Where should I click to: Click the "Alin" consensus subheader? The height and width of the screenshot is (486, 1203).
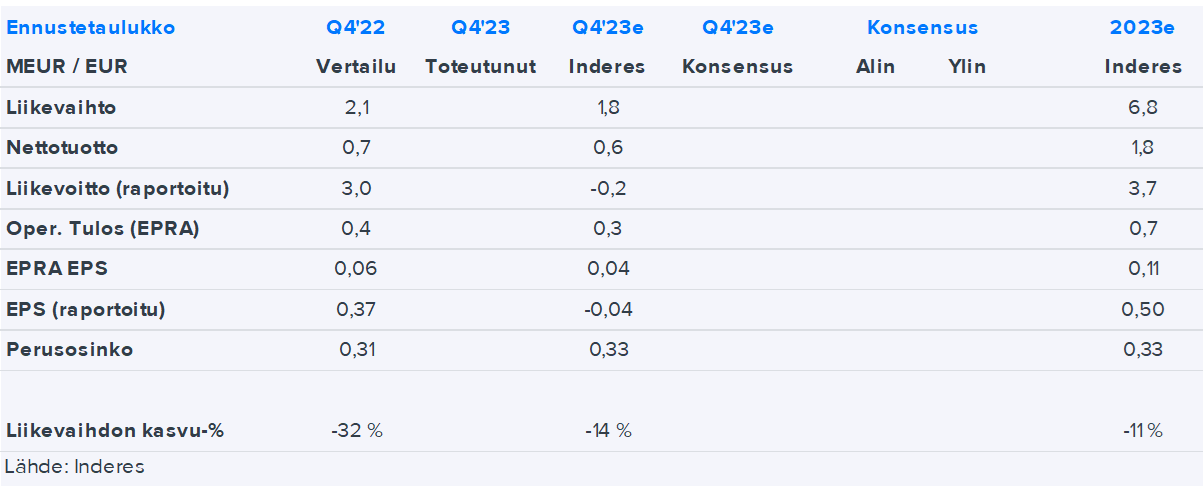coord(876,67)
